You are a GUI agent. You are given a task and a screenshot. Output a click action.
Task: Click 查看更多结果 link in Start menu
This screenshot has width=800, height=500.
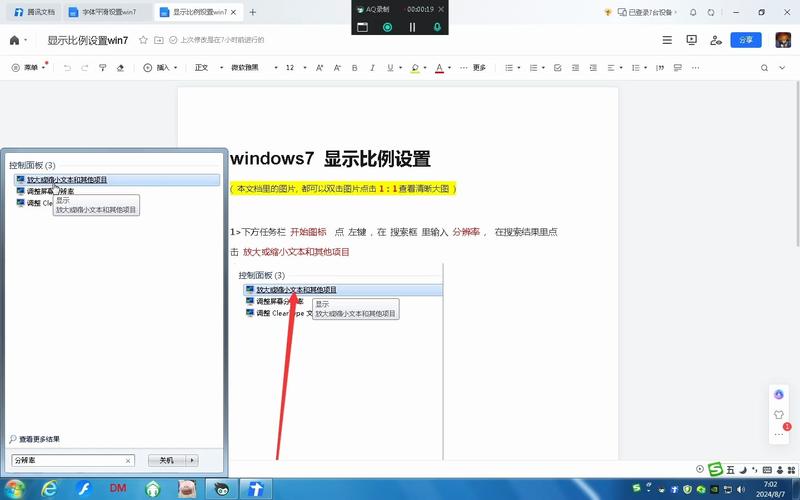(35, 439)
